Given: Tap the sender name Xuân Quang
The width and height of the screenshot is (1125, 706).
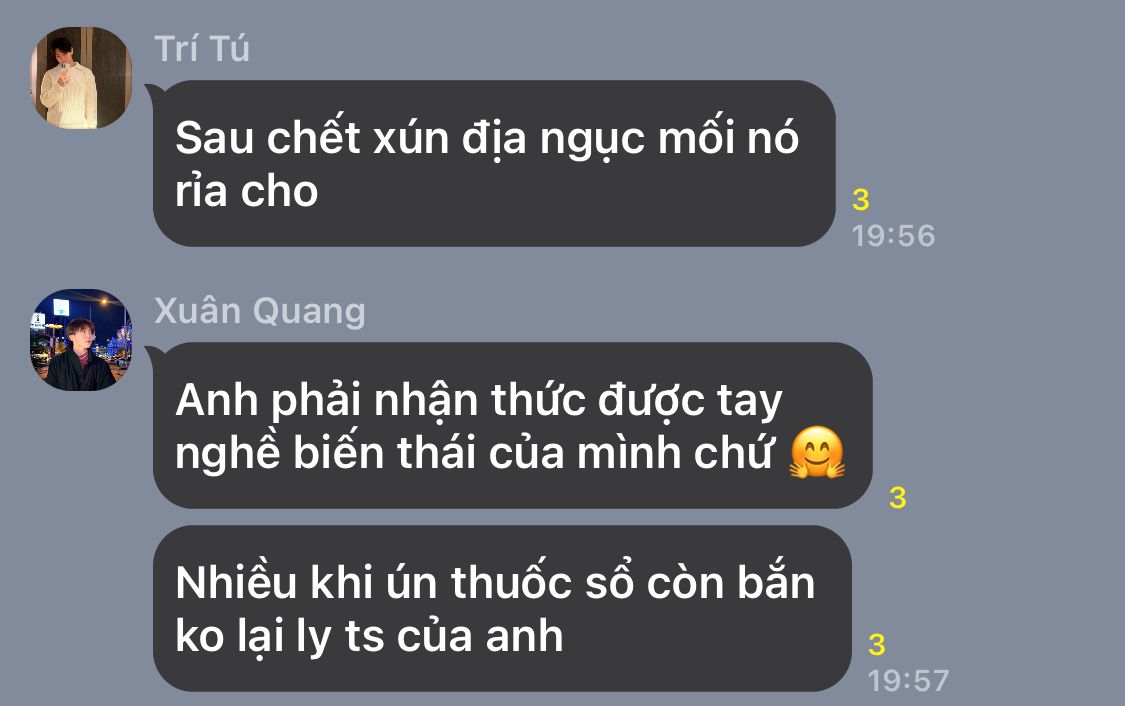Looking at the screenshot, I should pos(260,311).
